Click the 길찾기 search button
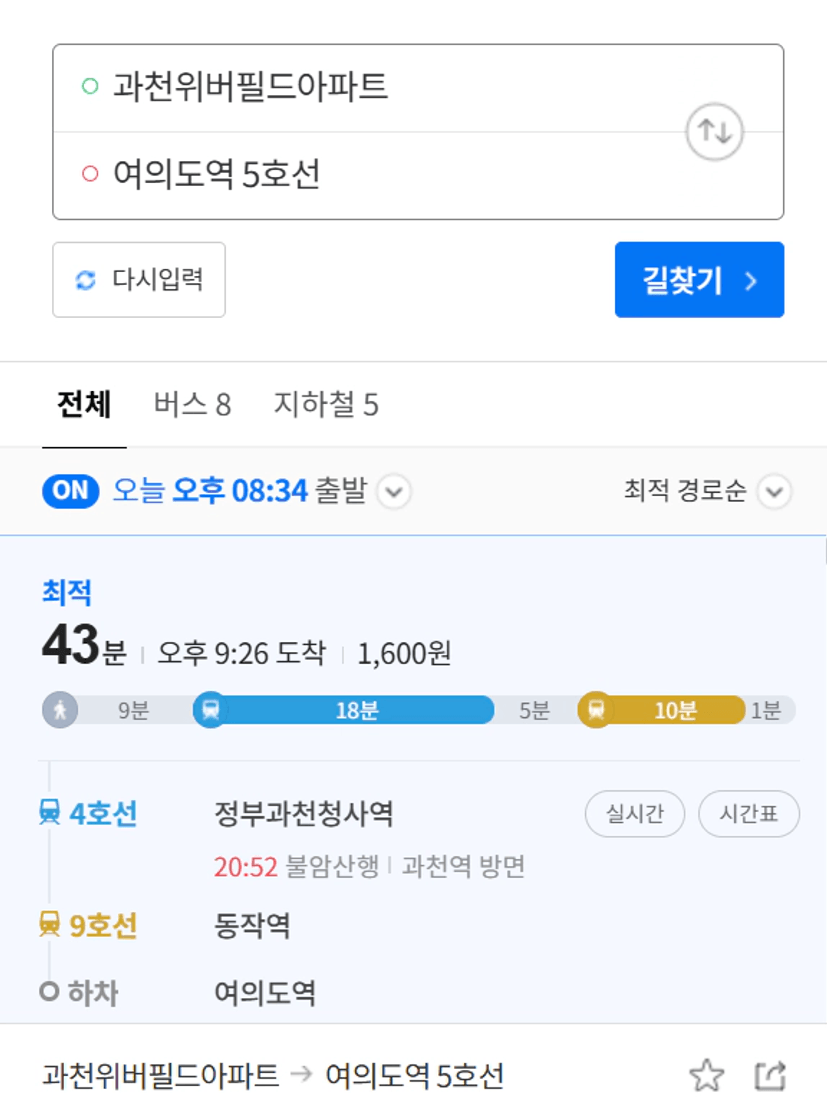Viewport: 827px width, 1120px height. [699, 279]
